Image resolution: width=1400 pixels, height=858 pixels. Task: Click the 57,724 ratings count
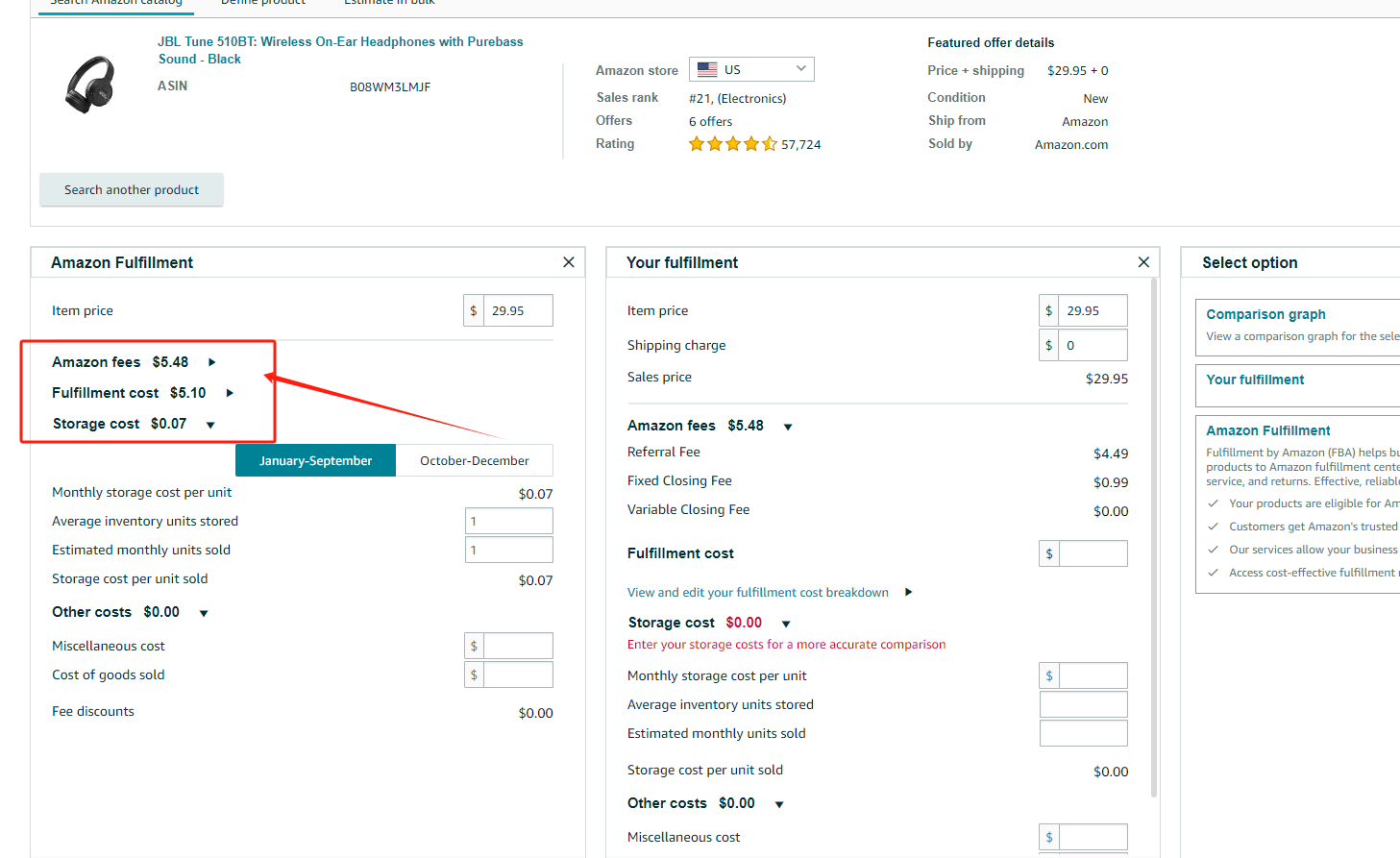tap(801, 144)
